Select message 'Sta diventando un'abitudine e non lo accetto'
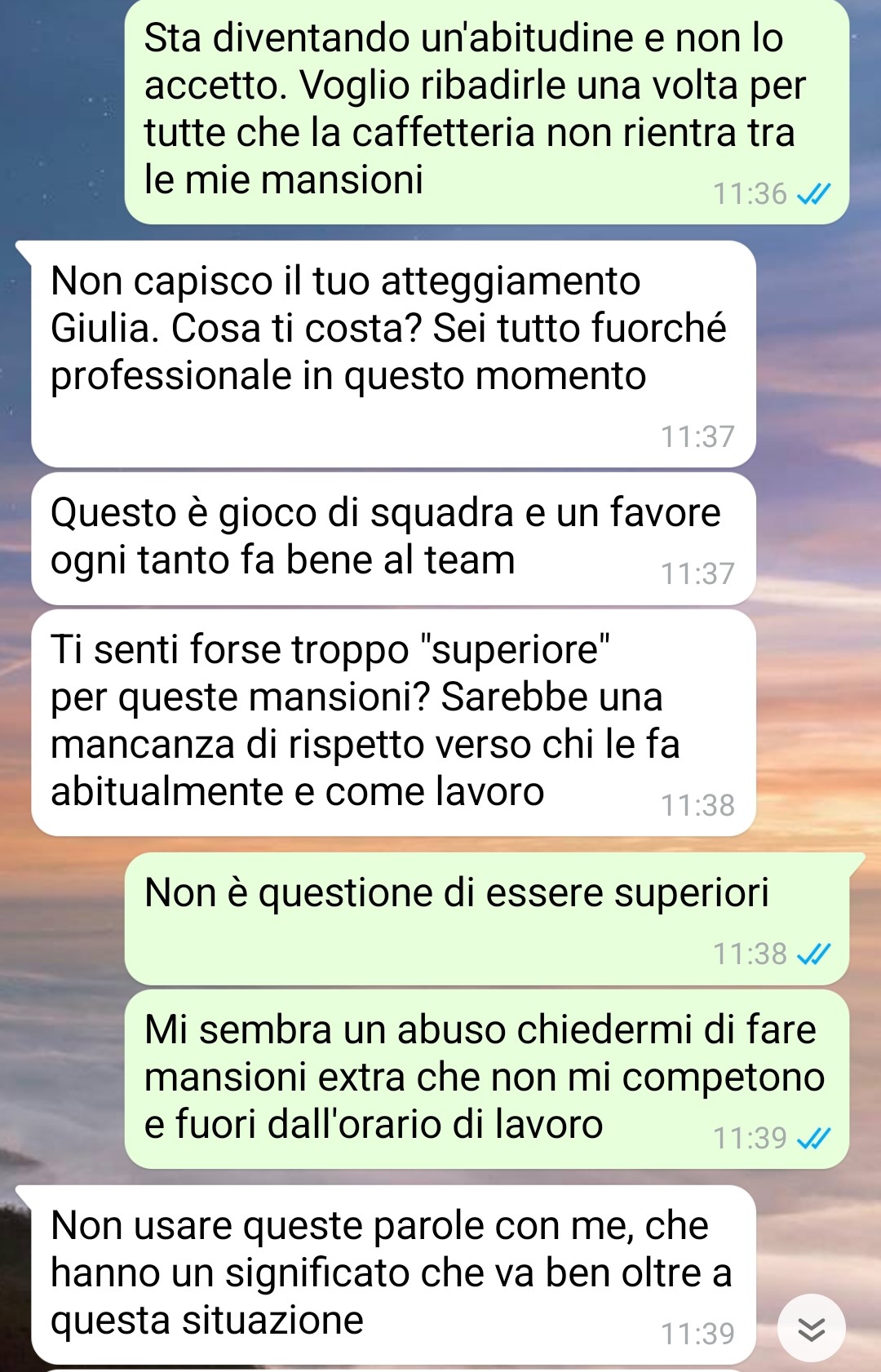 tap(487, 112)
